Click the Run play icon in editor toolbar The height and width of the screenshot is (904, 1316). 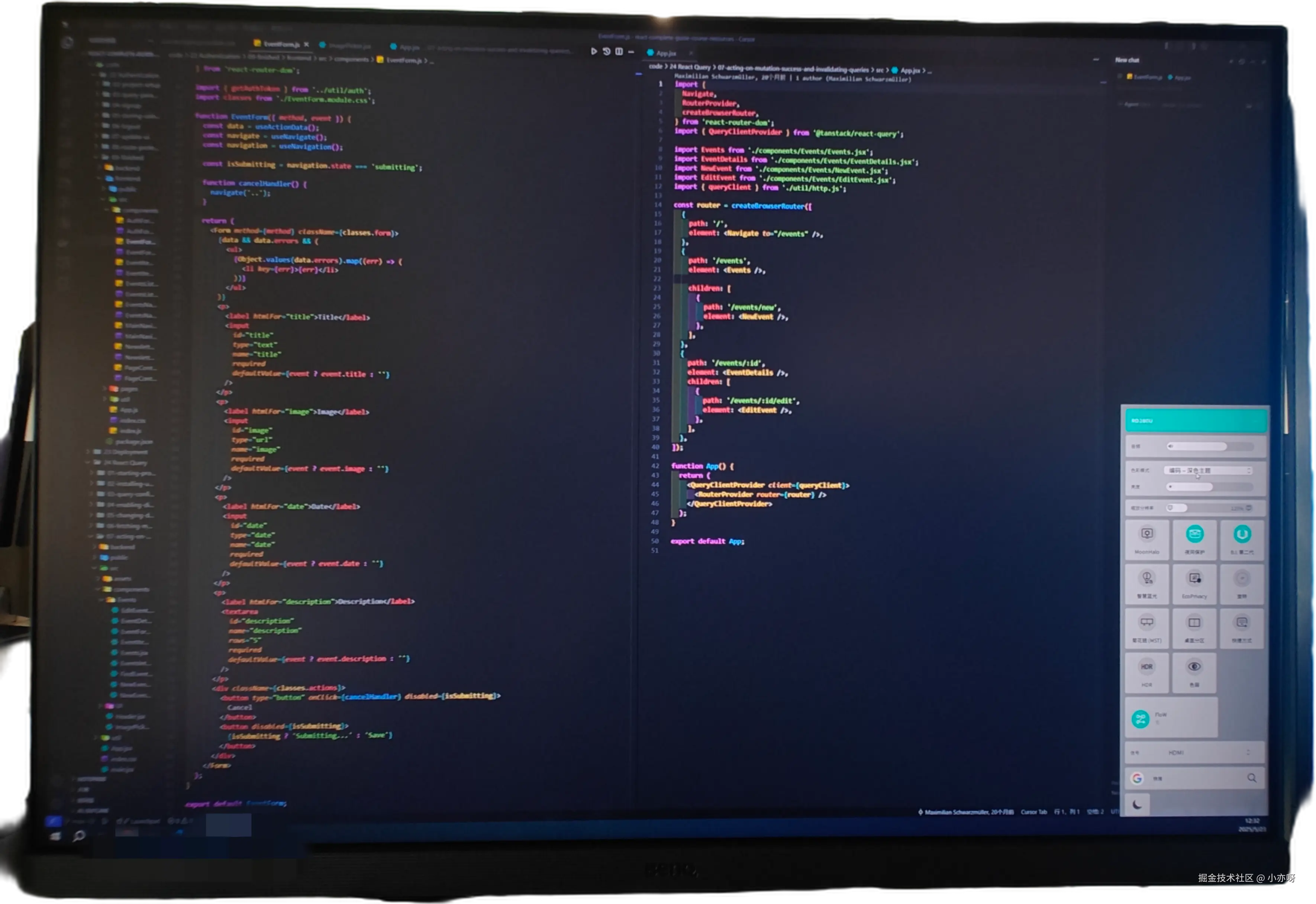coord(594,52)
